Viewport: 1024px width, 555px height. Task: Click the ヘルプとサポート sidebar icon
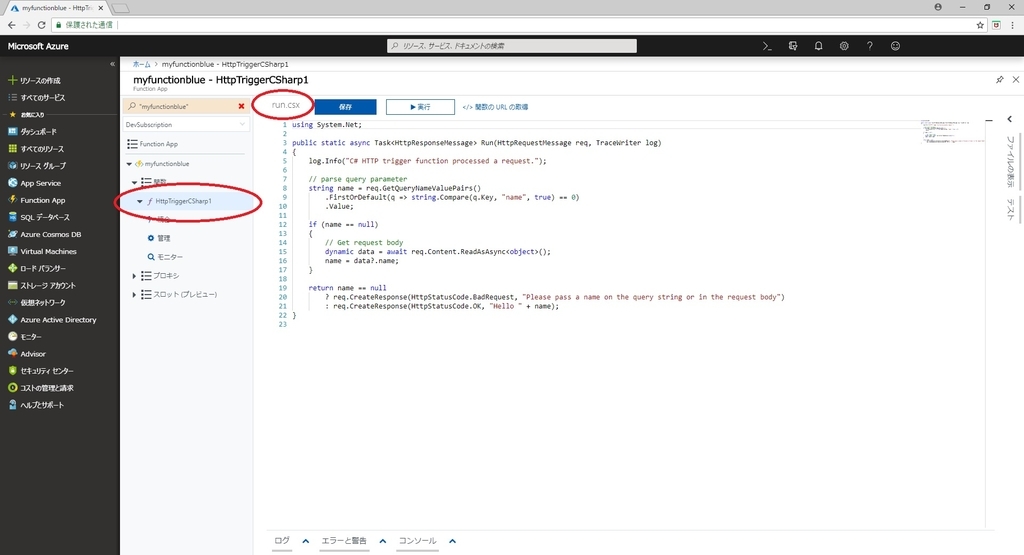point(12,405)
